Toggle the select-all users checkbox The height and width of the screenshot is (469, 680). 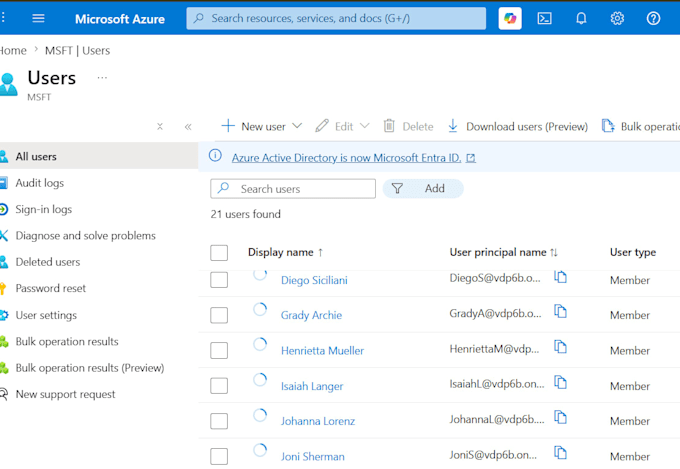(219, 253)
